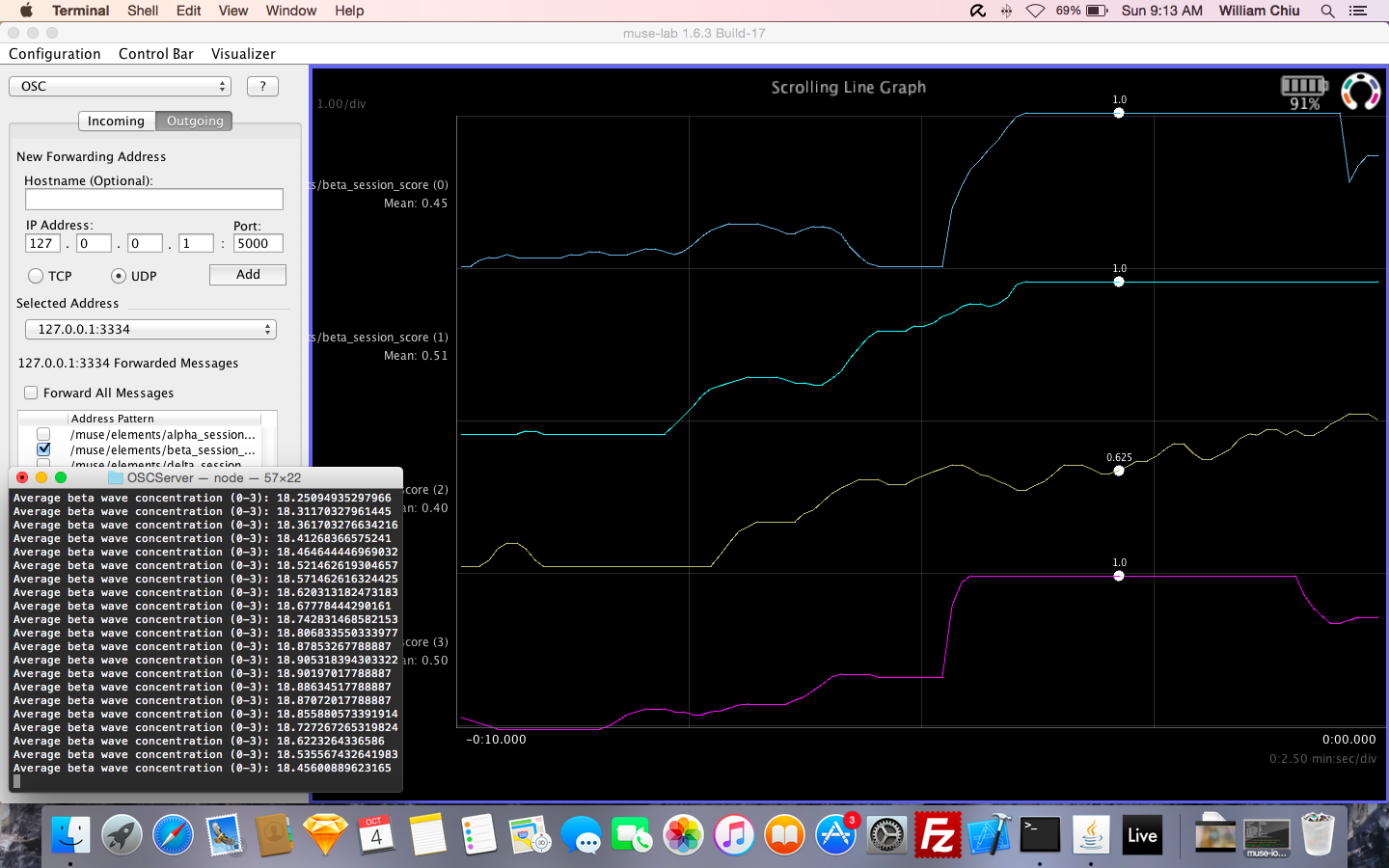Open System Preferences from the dock
The width and height of the screenshot is (1389, 868).
click(886, 835)
